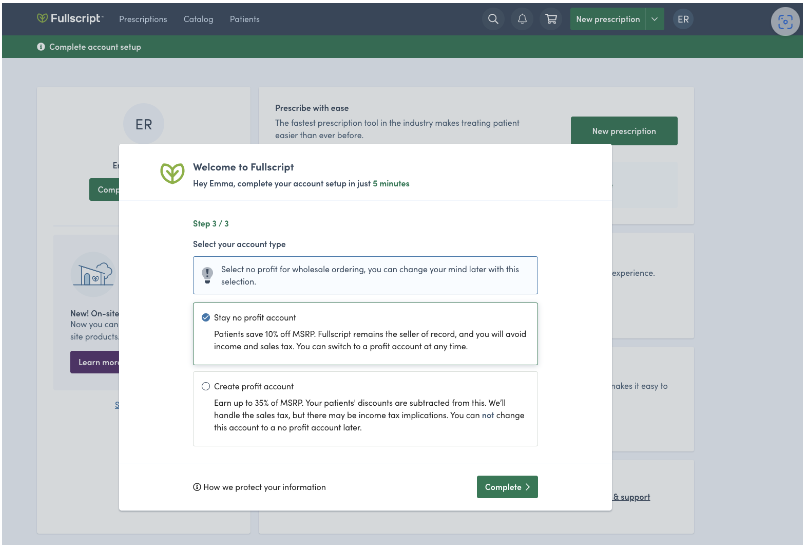Click New prescription button in the header
Image resolution: width=803 pixels, height=545 pixels.
(x=608, y=19)
